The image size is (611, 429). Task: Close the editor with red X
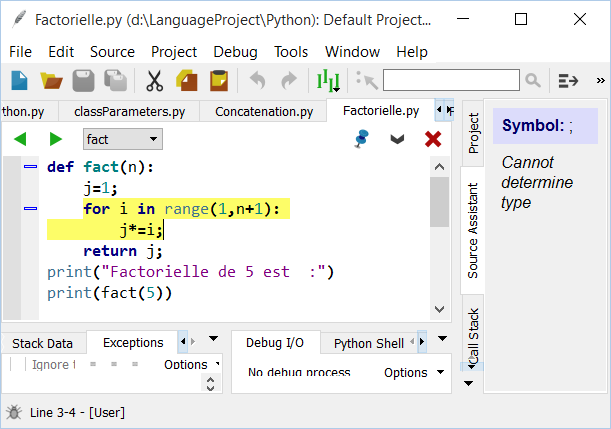click(433, 139)
